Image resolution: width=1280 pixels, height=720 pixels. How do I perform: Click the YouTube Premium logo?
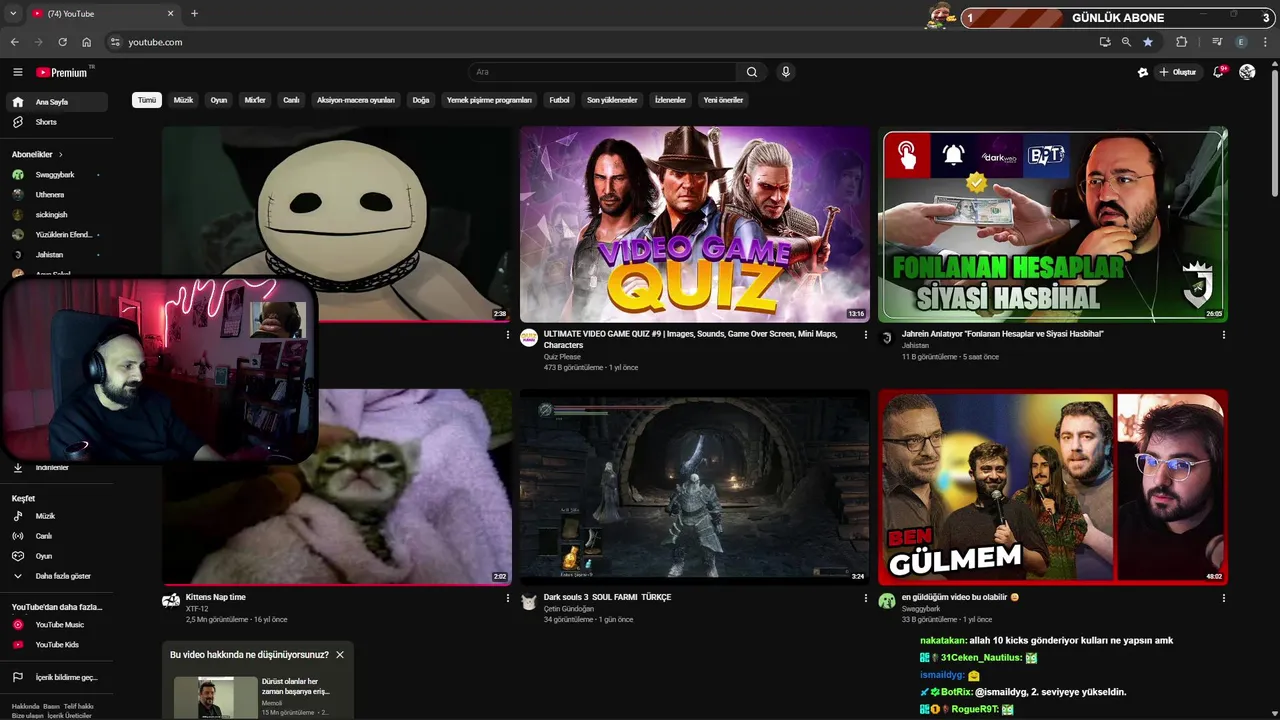(63, 72)
